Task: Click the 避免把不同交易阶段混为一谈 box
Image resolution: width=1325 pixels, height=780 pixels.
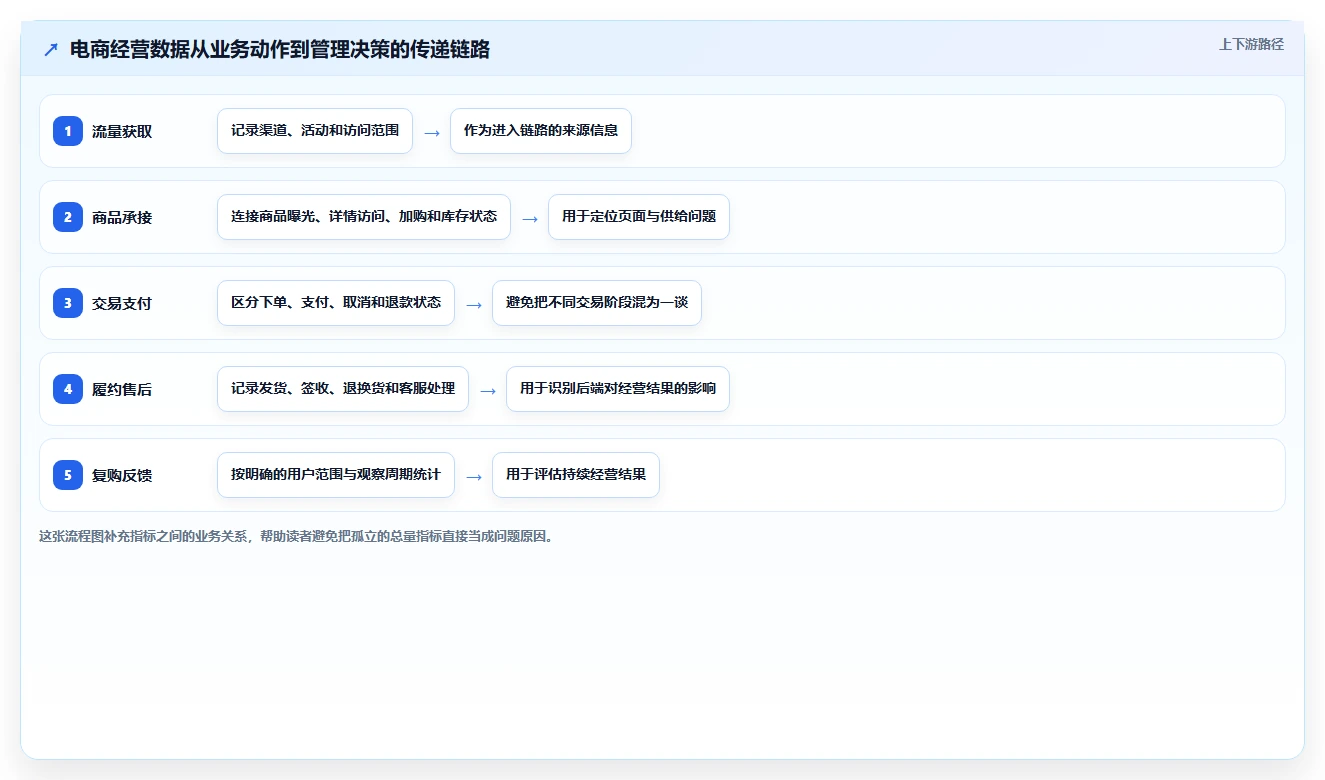Action: pos(597,303)
